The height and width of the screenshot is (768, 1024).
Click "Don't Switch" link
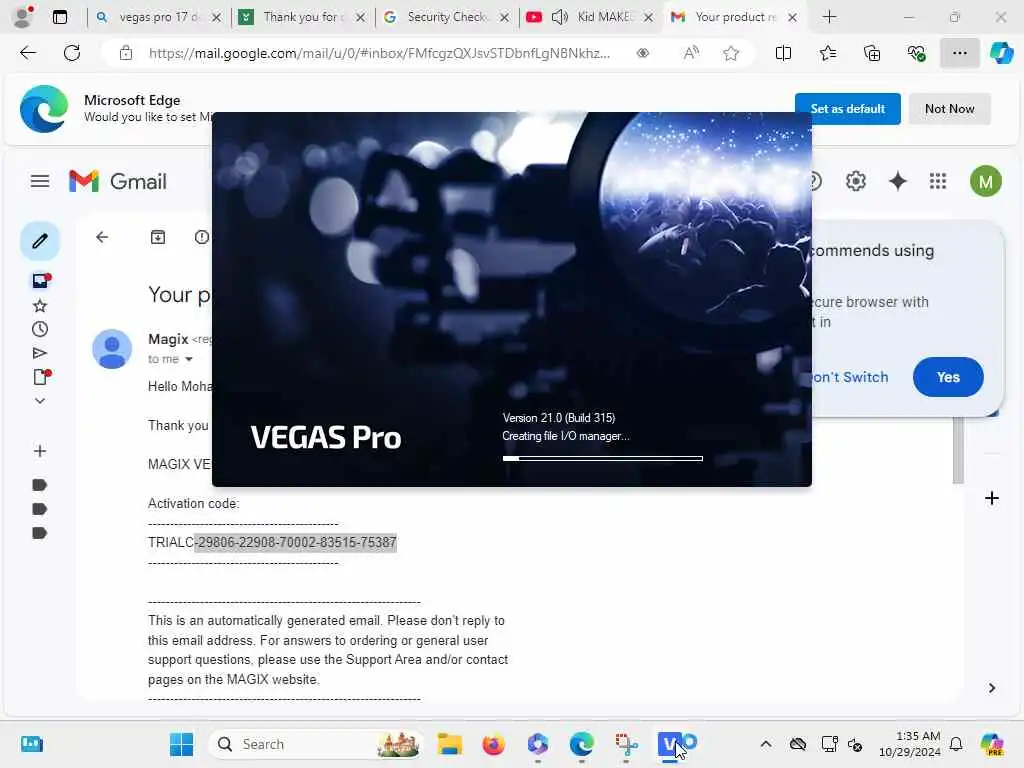click(850, 377)
